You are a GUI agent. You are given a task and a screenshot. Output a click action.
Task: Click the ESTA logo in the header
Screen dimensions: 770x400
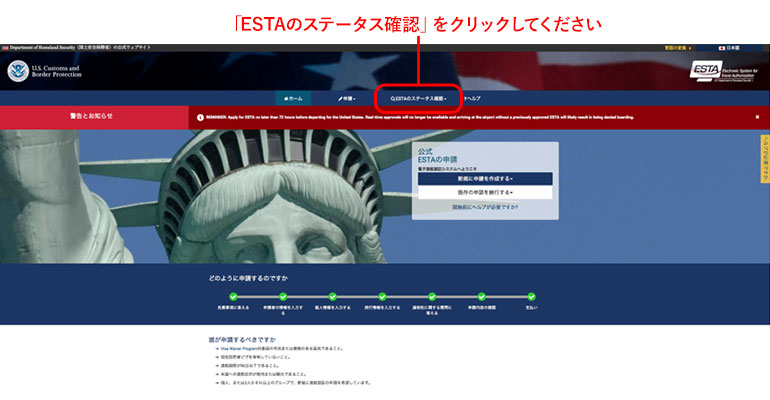(x=724, y=71)
